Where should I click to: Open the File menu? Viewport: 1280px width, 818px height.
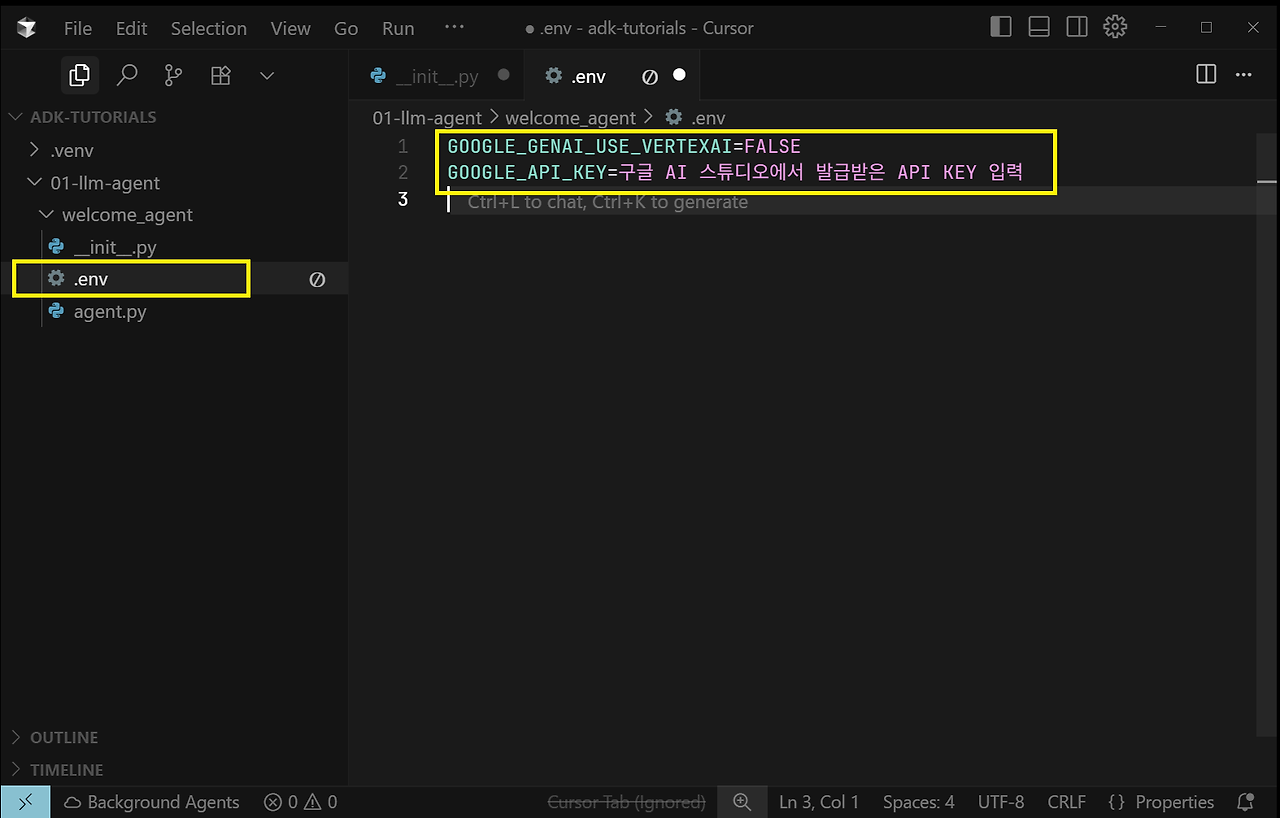click(x=78, y=28)
